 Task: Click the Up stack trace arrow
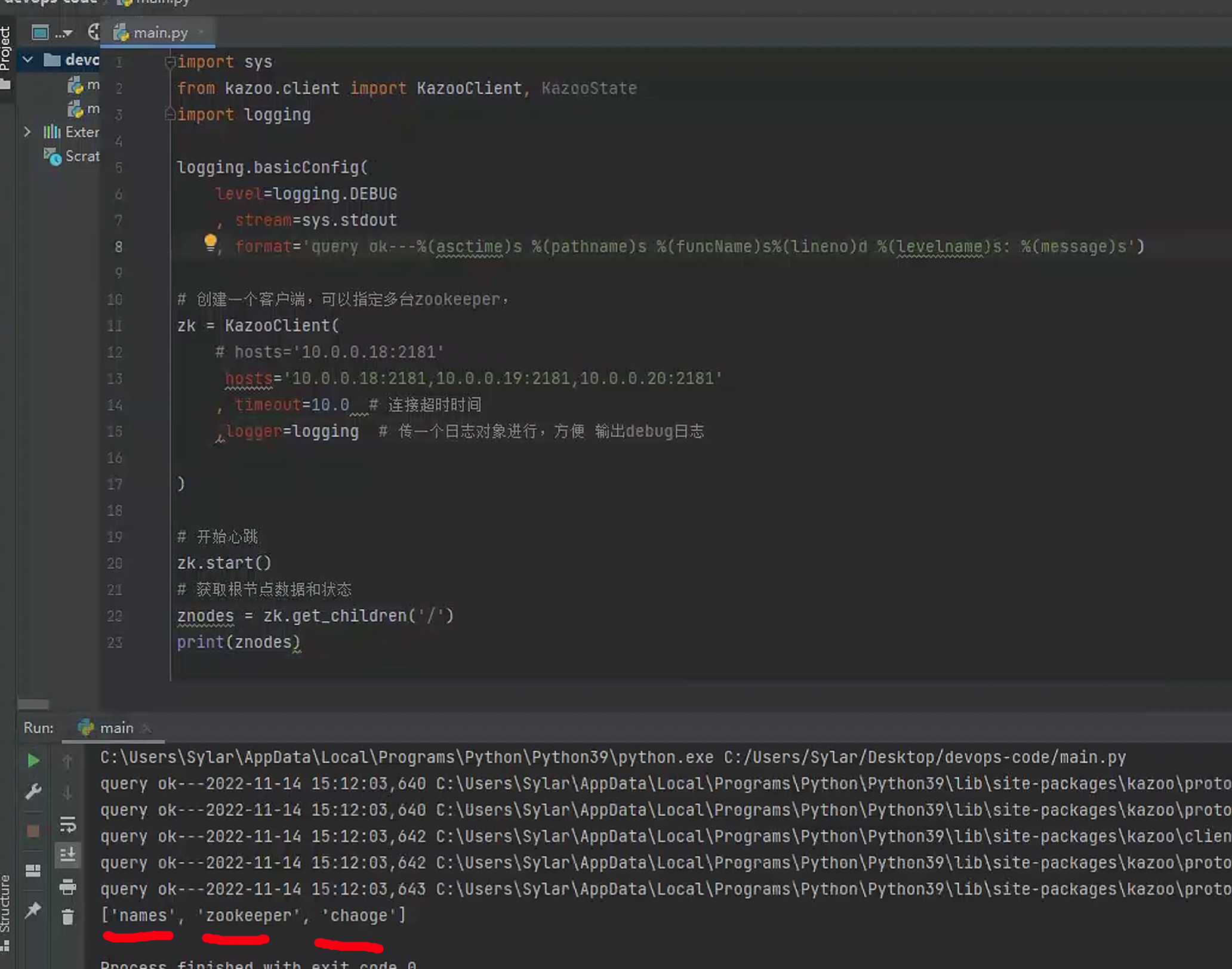[67, 761]
